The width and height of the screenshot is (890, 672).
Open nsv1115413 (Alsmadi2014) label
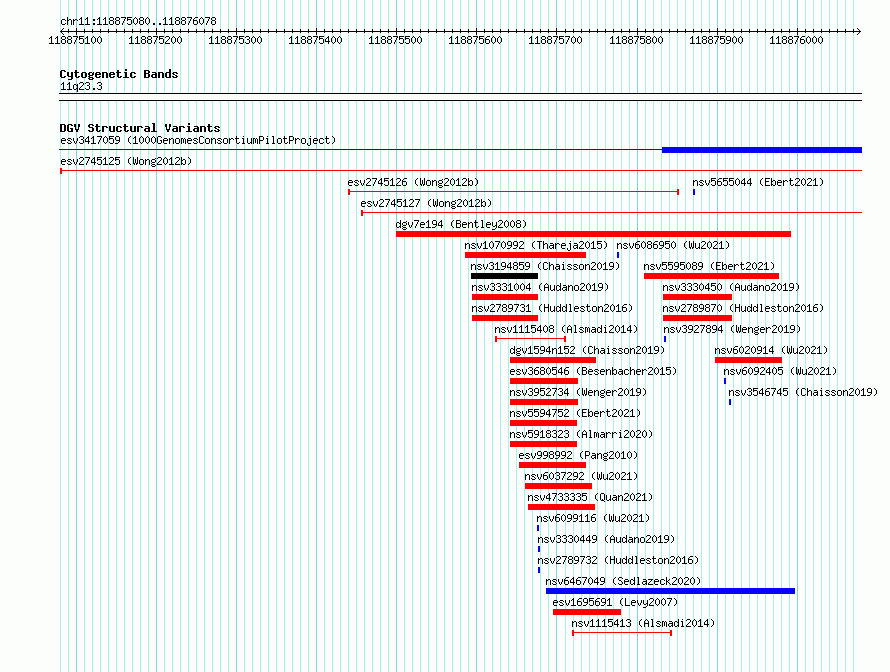click(x=643, y=623)
